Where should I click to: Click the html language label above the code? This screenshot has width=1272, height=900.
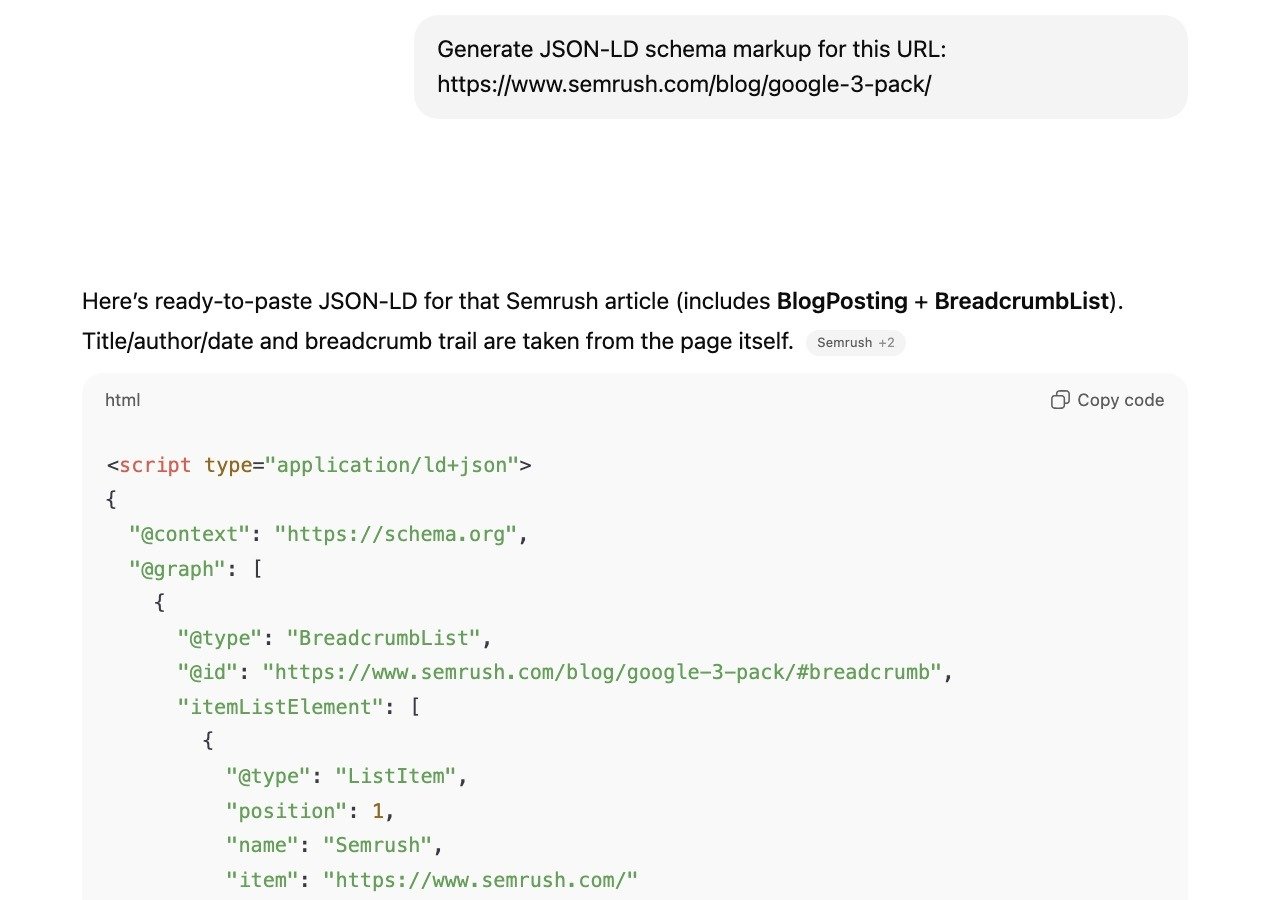pyautogui.click(x=122, y=399)
